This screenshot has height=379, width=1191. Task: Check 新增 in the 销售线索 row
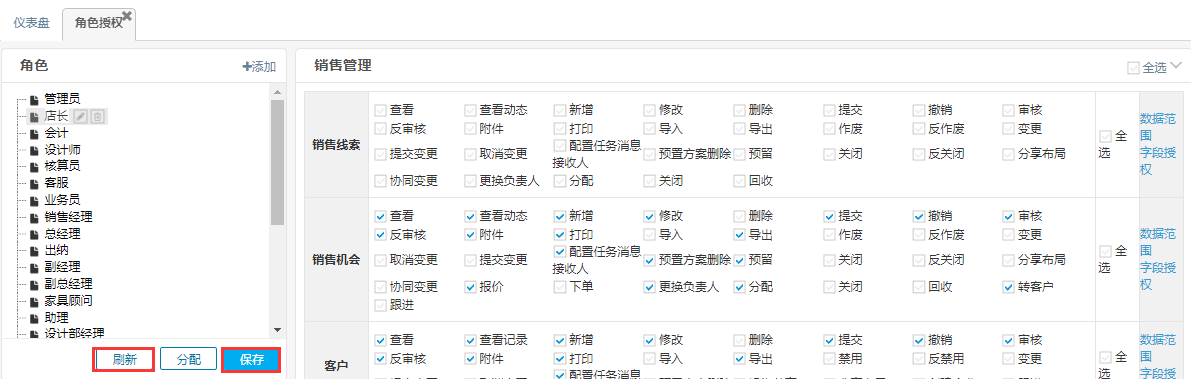point(560,111)
